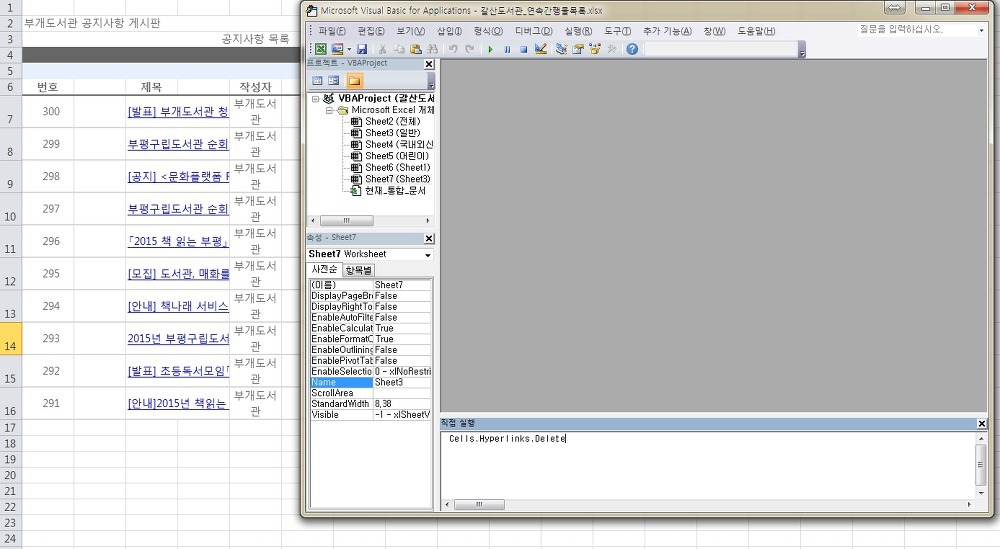Switch to the 항목별 tab
The height and width of the screenshot is (549, 1000).
pos(358,270)
